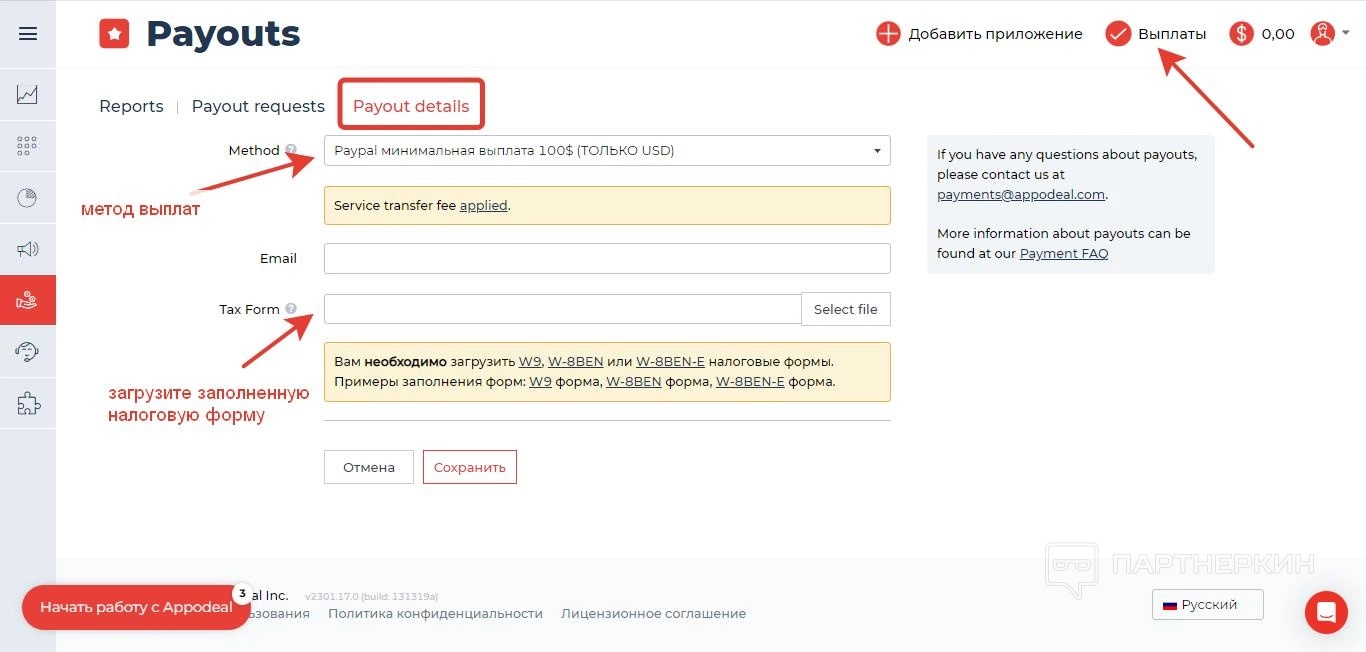Open the Payment FAQ link
The image size is (1366, 652).
(x=1064, y=254)
